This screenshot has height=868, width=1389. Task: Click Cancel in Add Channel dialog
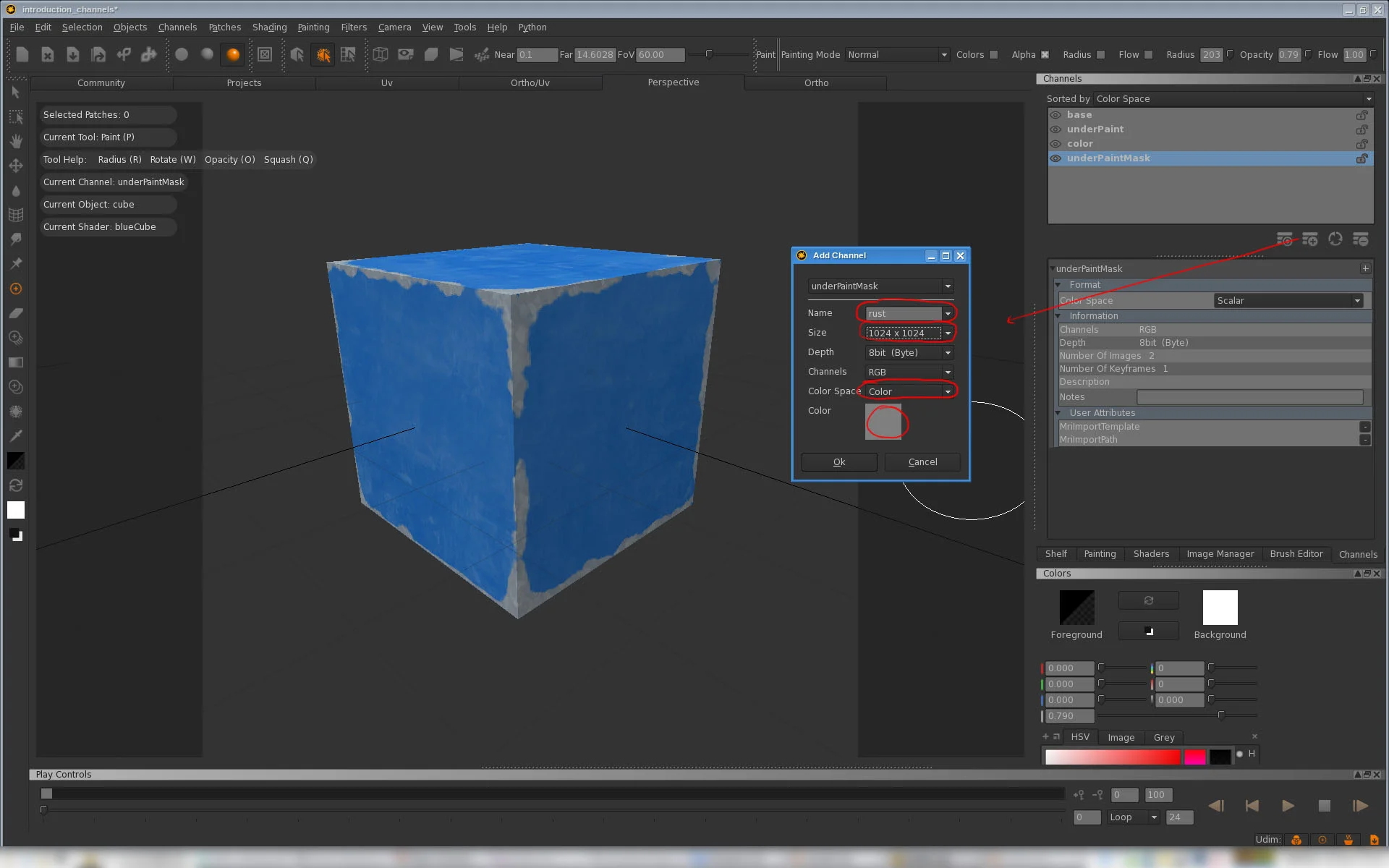922,462
